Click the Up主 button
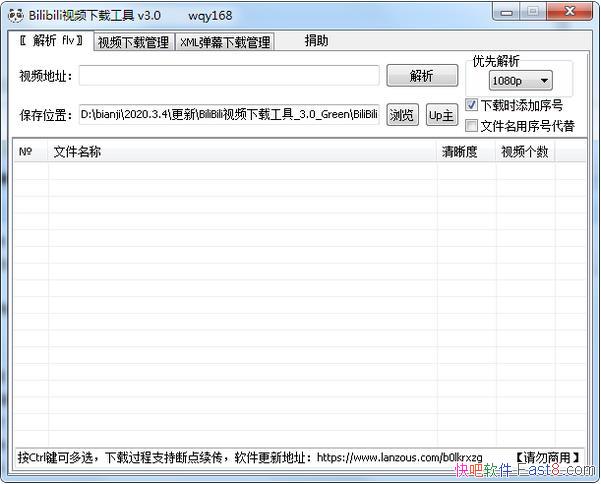The width and height of the screenshot is (601, 484). pyautogui.click(x=441, y=115)
